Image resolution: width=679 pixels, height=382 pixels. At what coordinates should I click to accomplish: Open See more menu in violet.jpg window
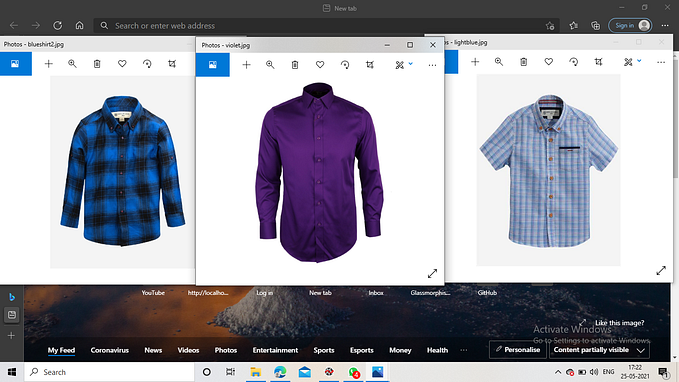432,65
